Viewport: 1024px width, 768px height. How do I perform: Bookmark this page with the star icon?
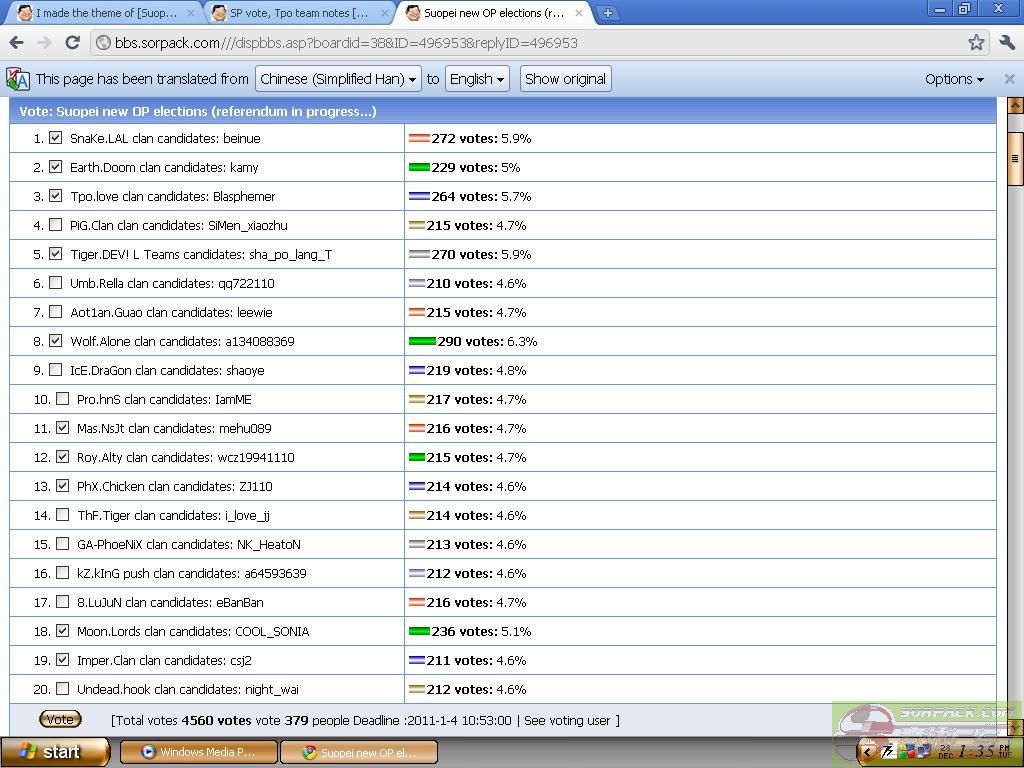(x=976, y=43)
